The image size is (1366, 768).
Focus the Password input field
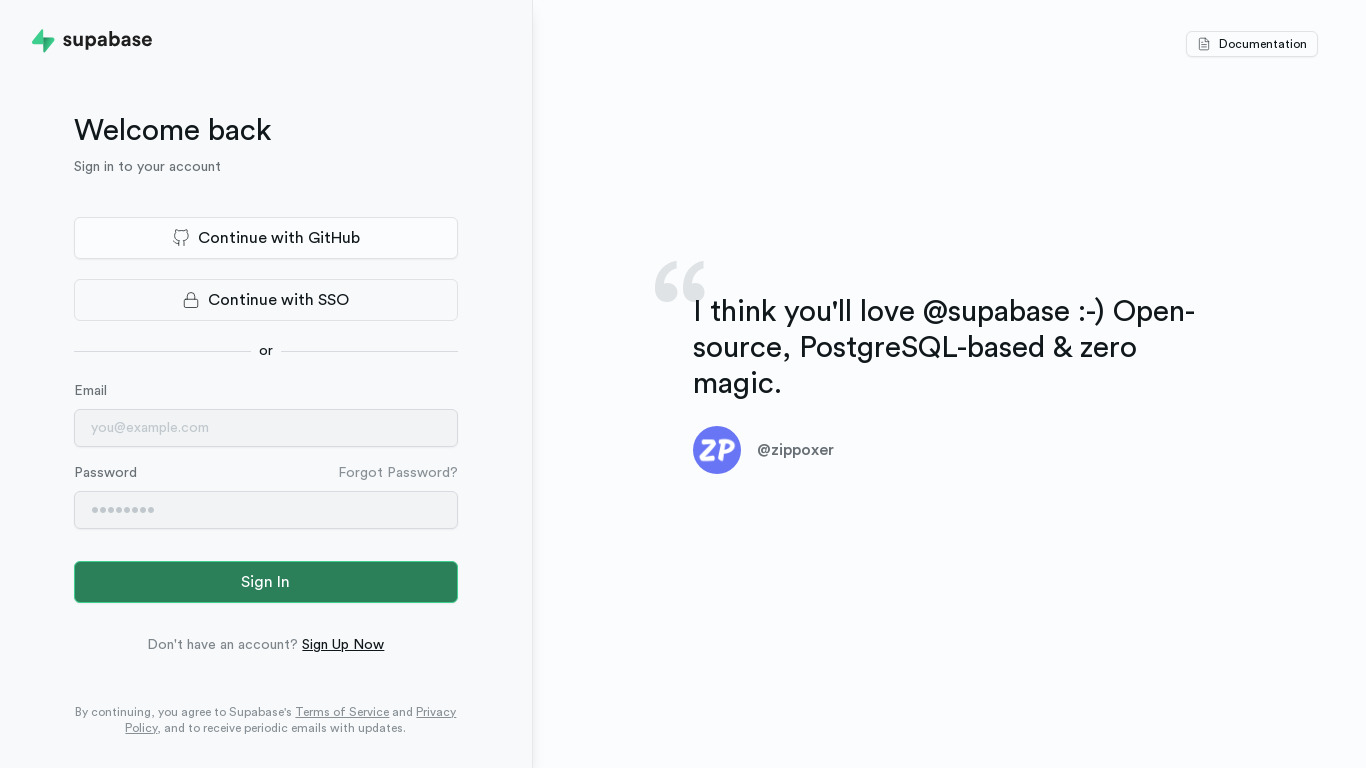tap(266, 510)
